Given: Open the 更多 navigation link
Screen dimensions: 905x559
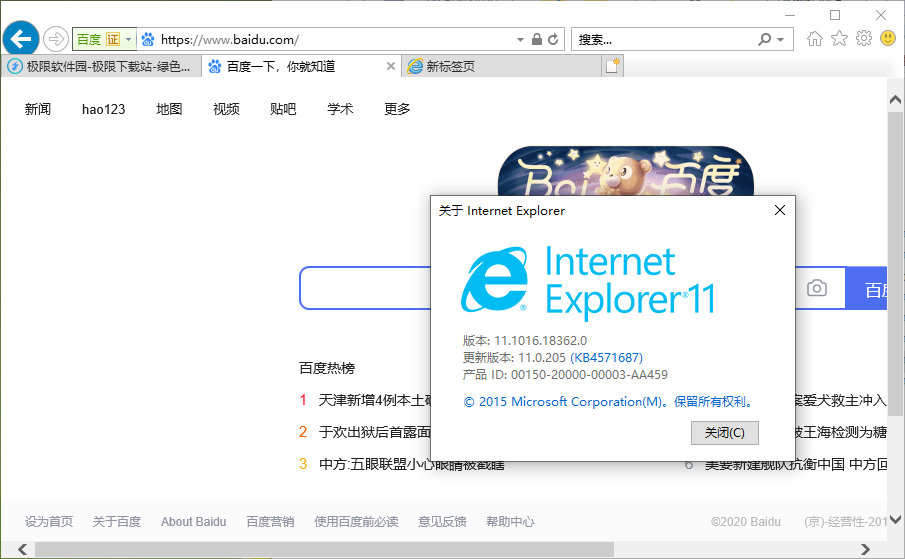Looking at the screenshot, I should coord(397,109).
